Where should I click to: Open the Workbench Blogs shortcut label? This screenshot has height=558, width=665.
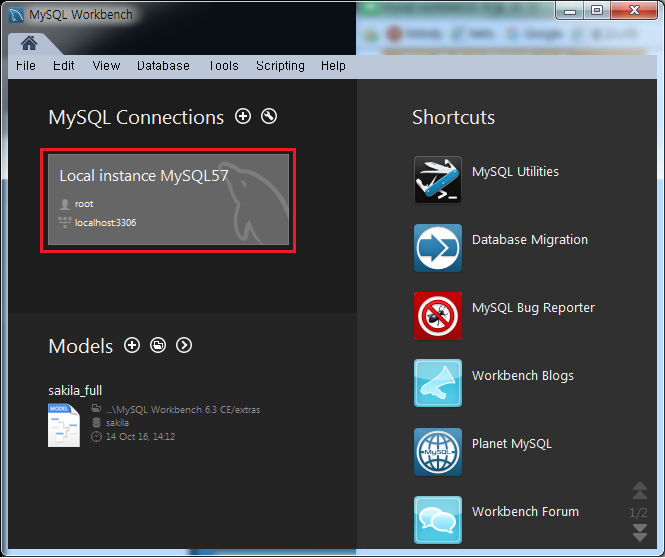pos(523,376)
